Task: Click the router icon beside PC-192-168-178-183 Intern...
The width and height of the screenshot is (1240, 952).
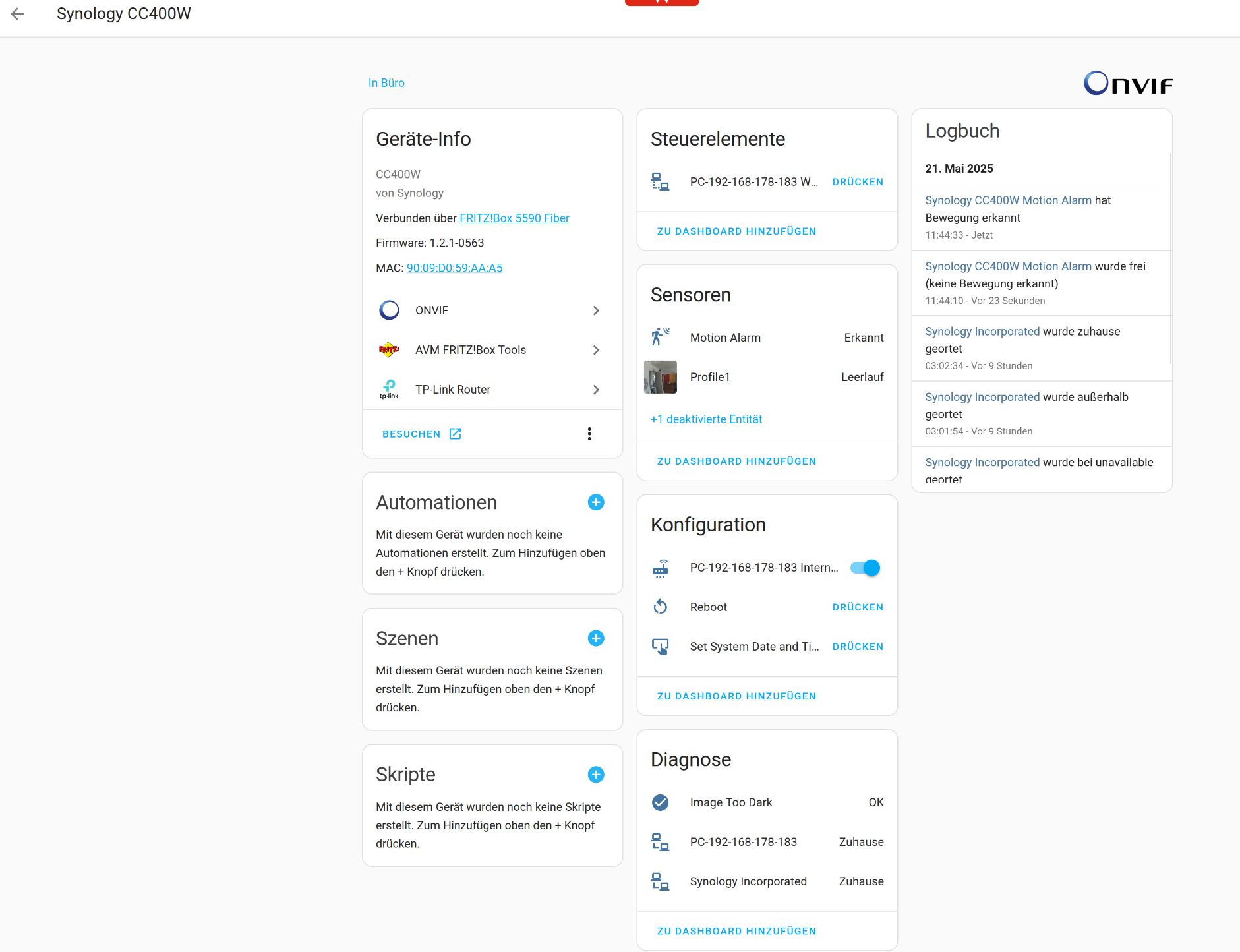Action: point(661,568)
